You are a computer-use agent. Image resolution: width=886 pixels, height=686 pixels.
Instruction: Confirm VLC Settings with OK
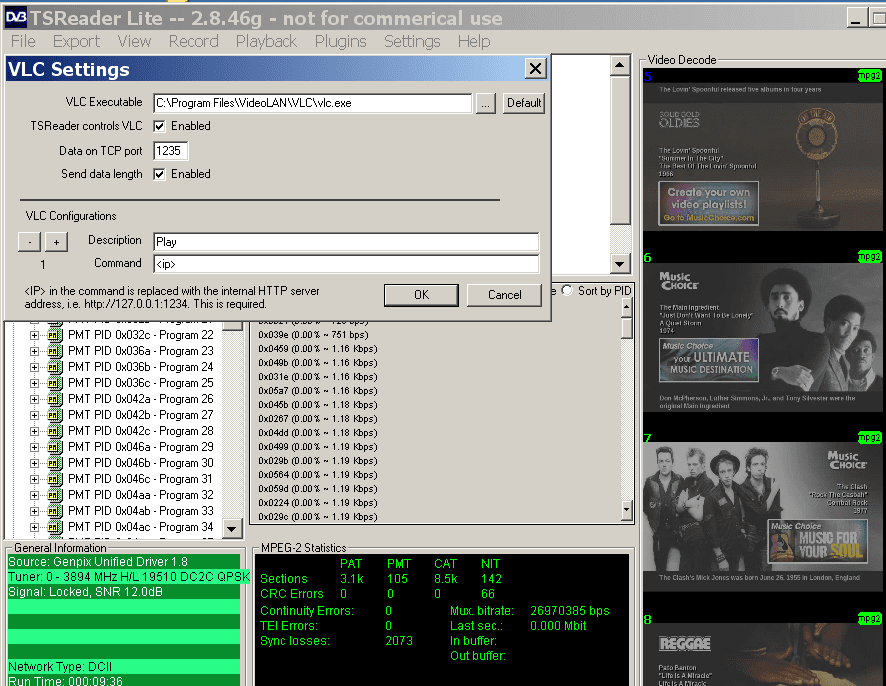tap(422, 295)
